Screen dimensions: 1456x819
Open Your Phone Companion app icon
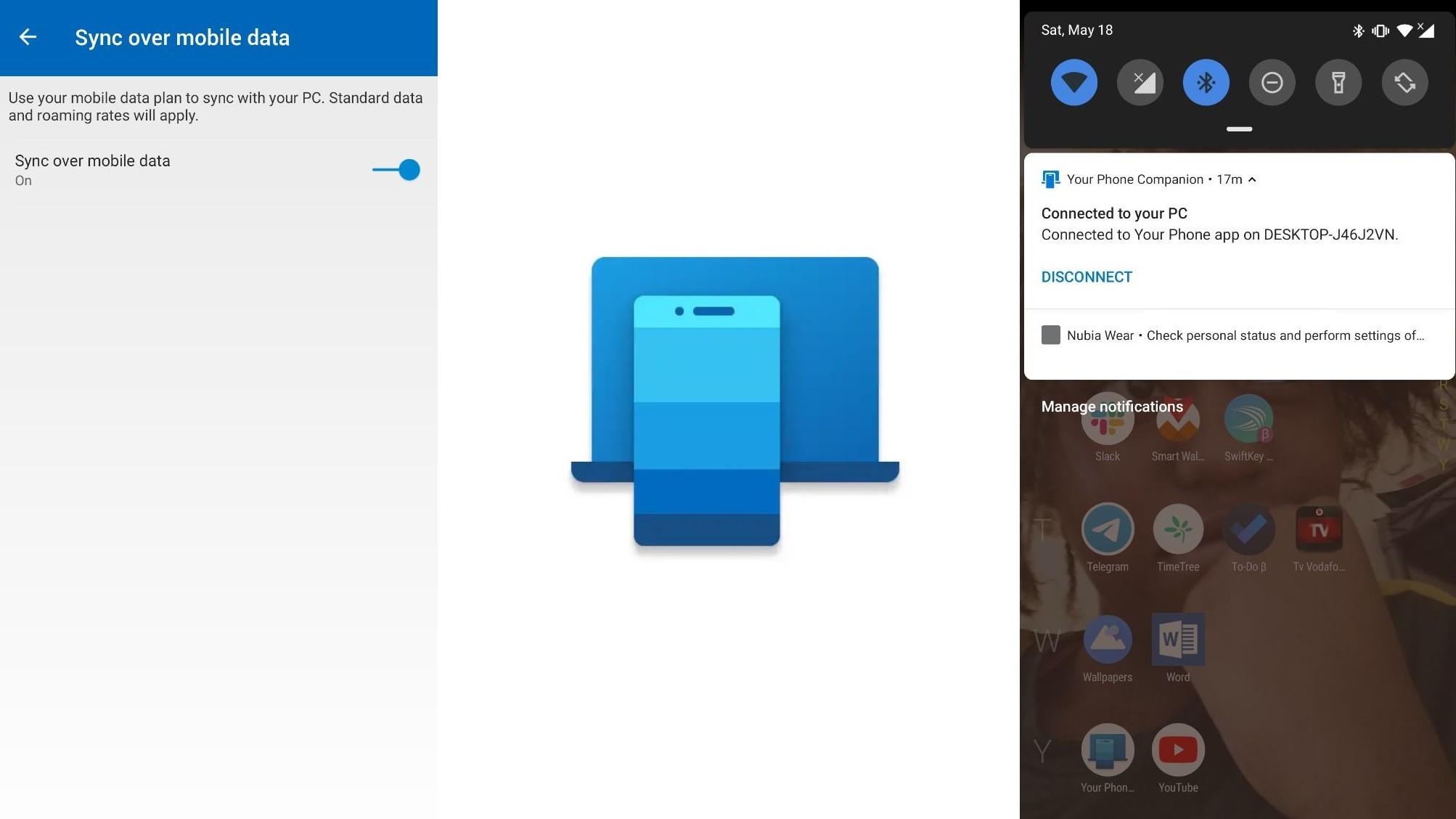[x=1107, y=749]
